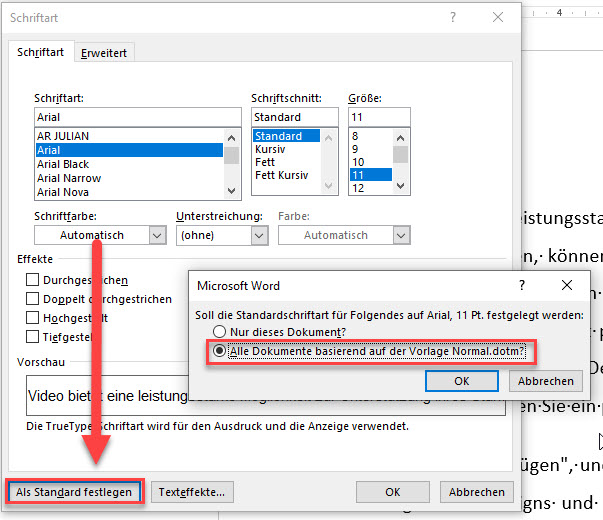603x520 pixels.
Task: Click Als Standard festlegen button
Action: 74,492
